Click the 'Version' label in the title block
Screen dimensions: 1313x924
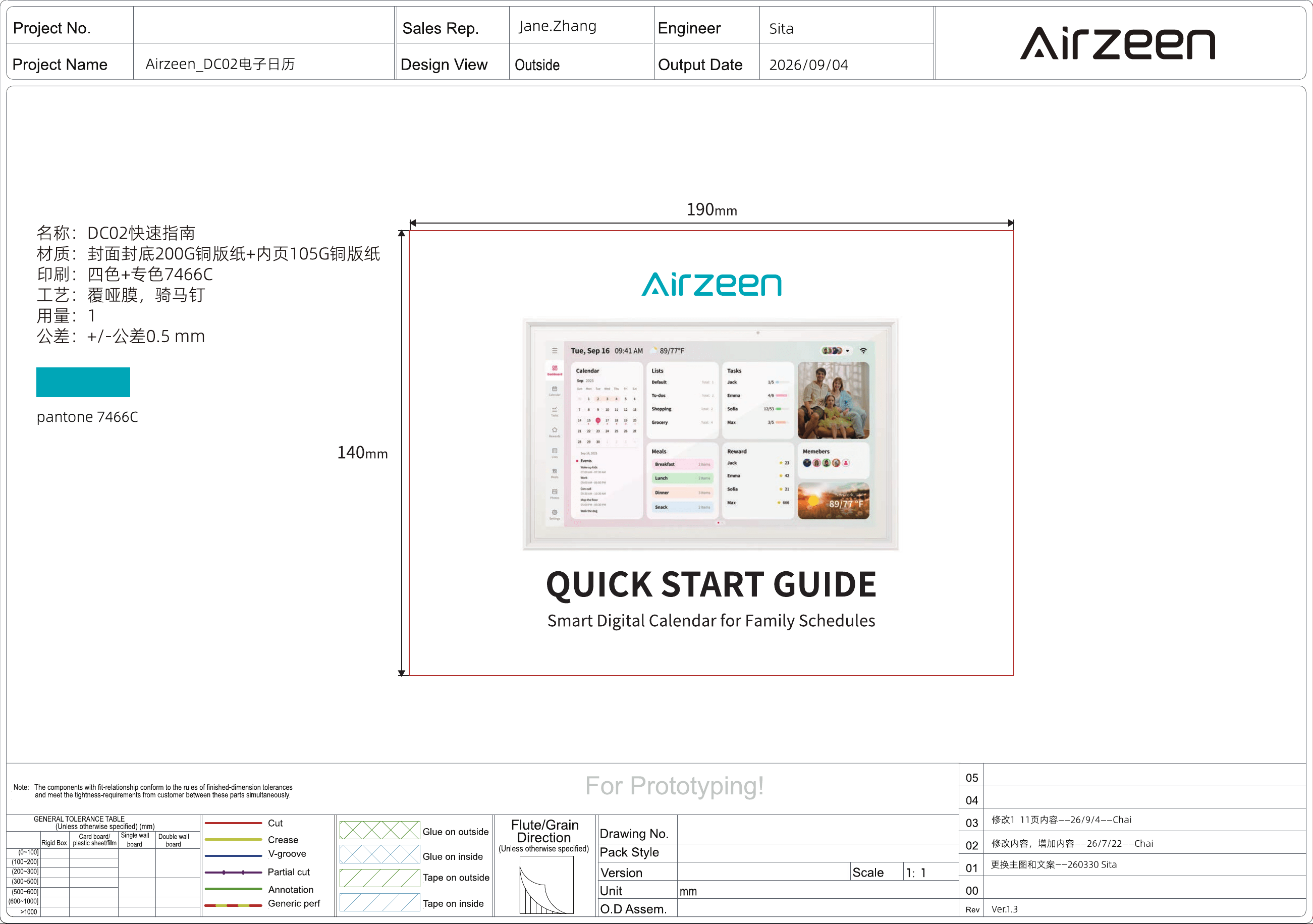point(621,873)
